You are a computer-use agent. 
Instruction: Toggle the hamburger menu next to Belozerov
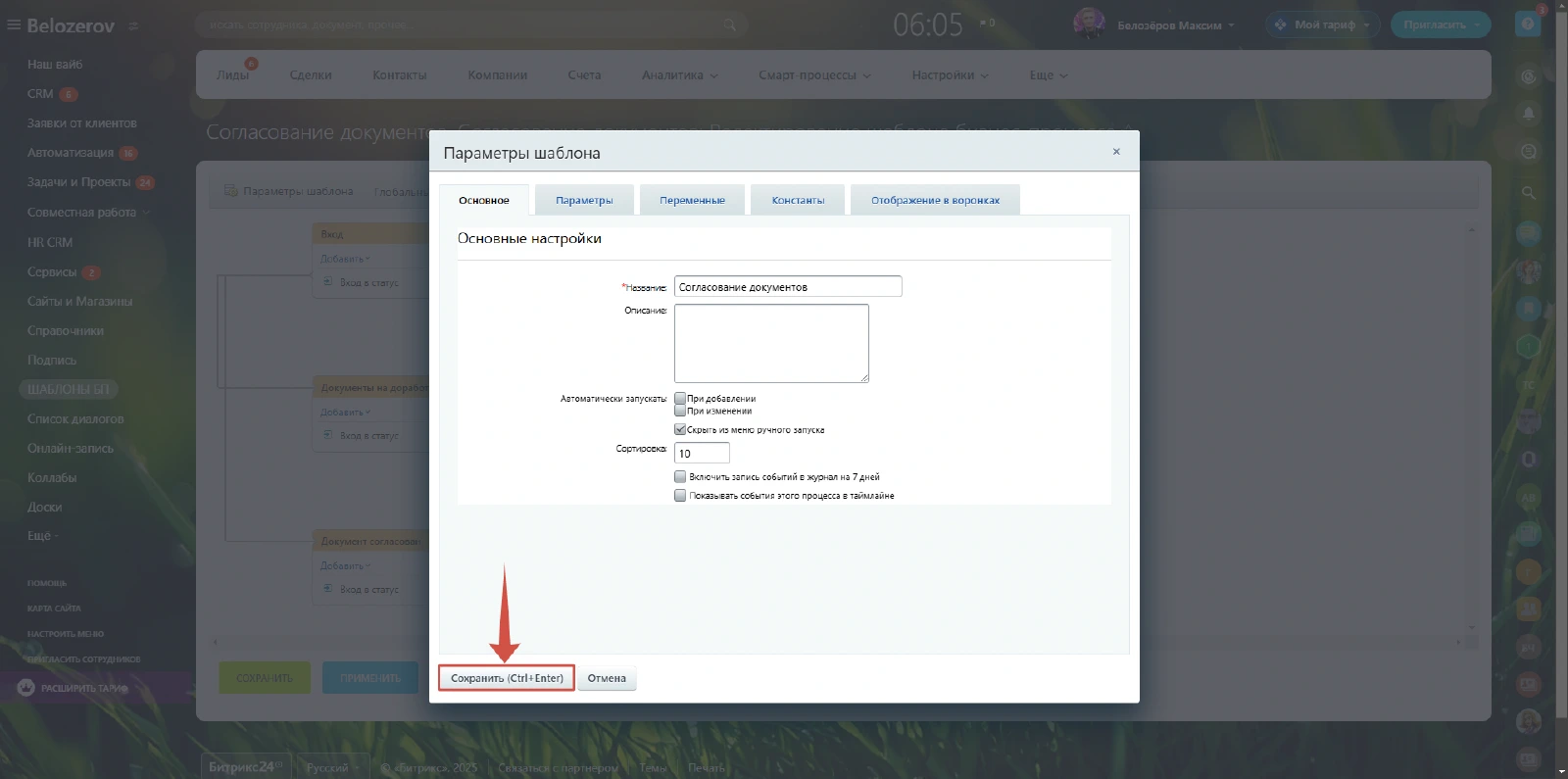pos(14,25)
